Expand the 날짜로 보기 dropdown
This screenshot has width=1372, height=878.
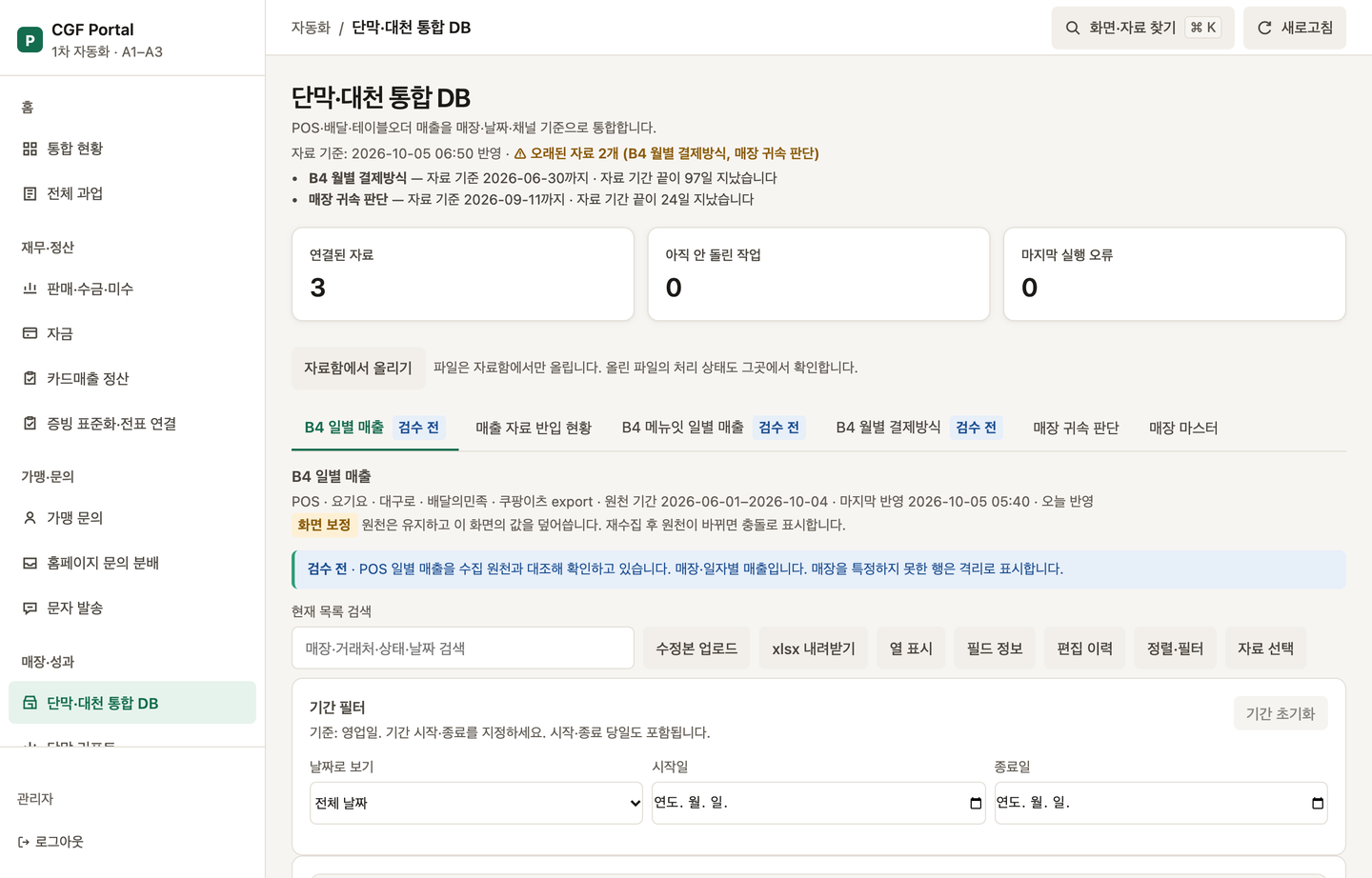pyautogui.click(x=476, y=803)
